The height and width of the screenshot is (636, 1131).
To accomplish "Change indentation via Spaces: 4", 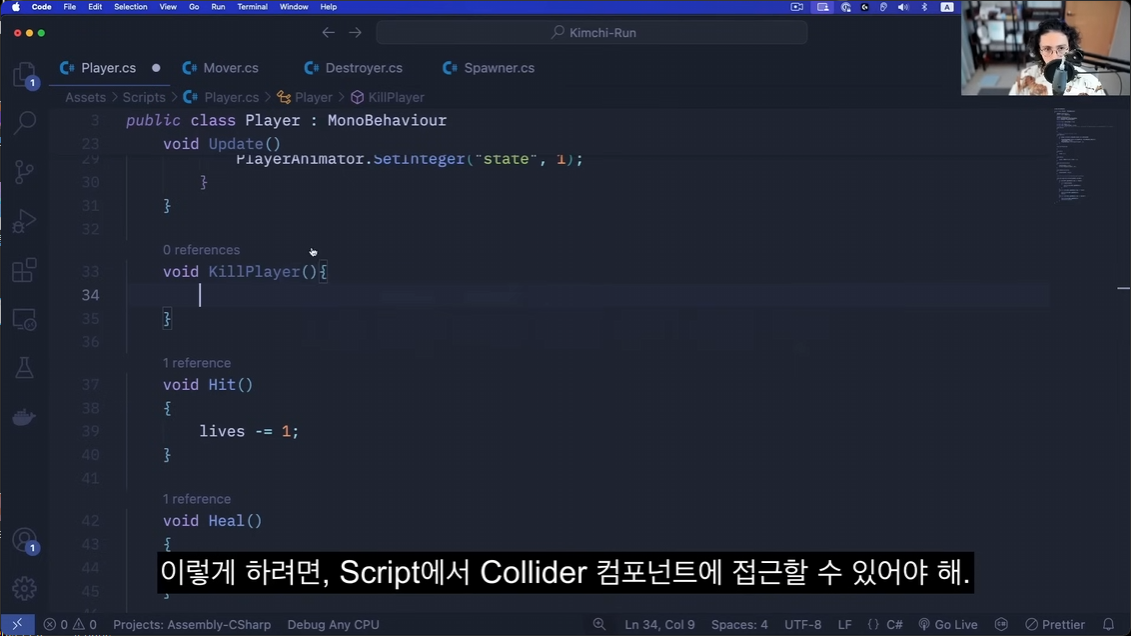I will point(739,624).
